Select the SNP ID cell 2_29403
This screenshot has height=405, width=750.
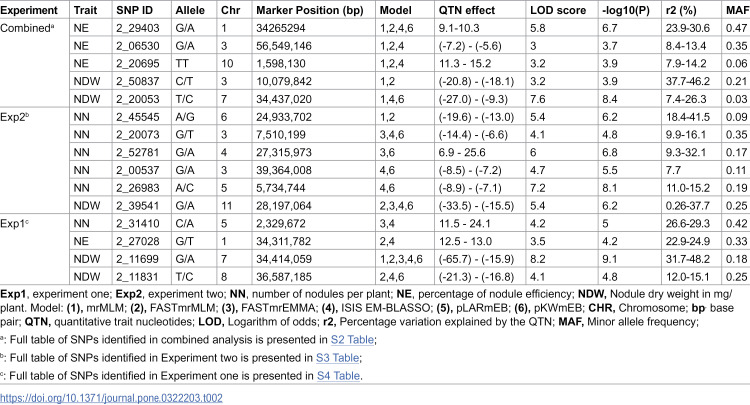click(137, 28)
